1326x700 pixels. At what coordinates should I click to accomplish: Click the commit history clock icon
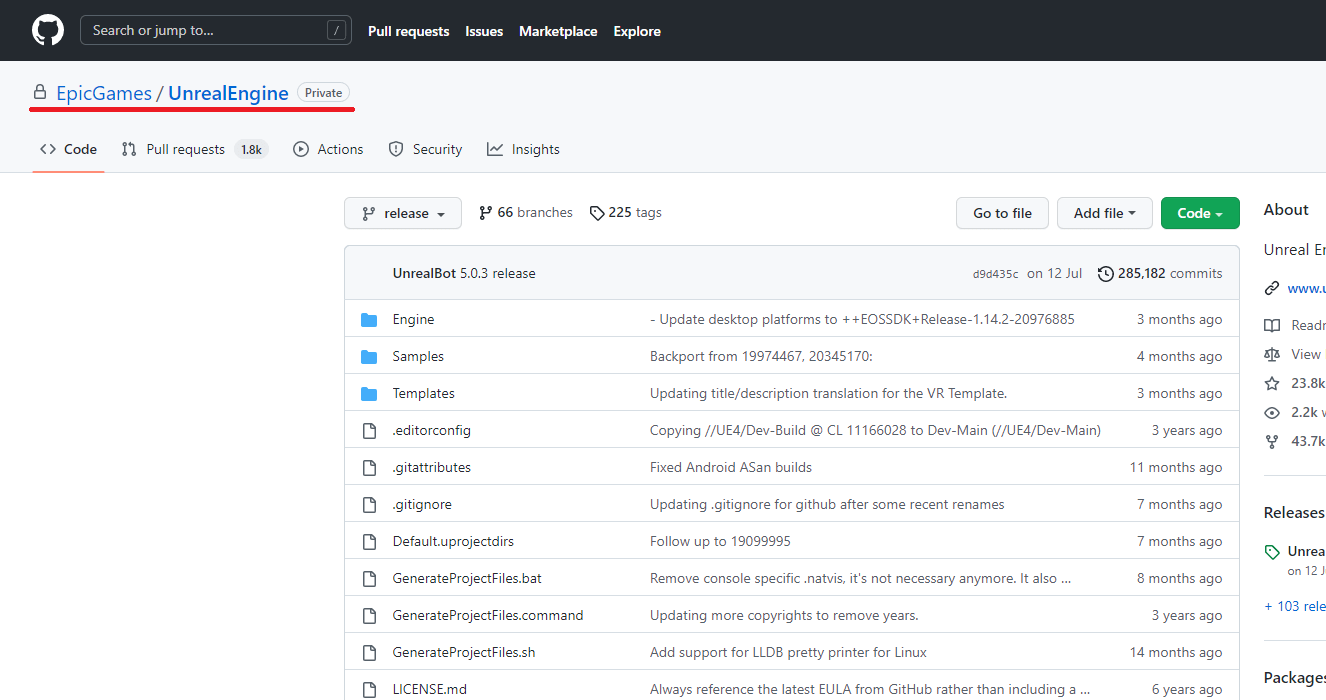(x=1105, y=274)
